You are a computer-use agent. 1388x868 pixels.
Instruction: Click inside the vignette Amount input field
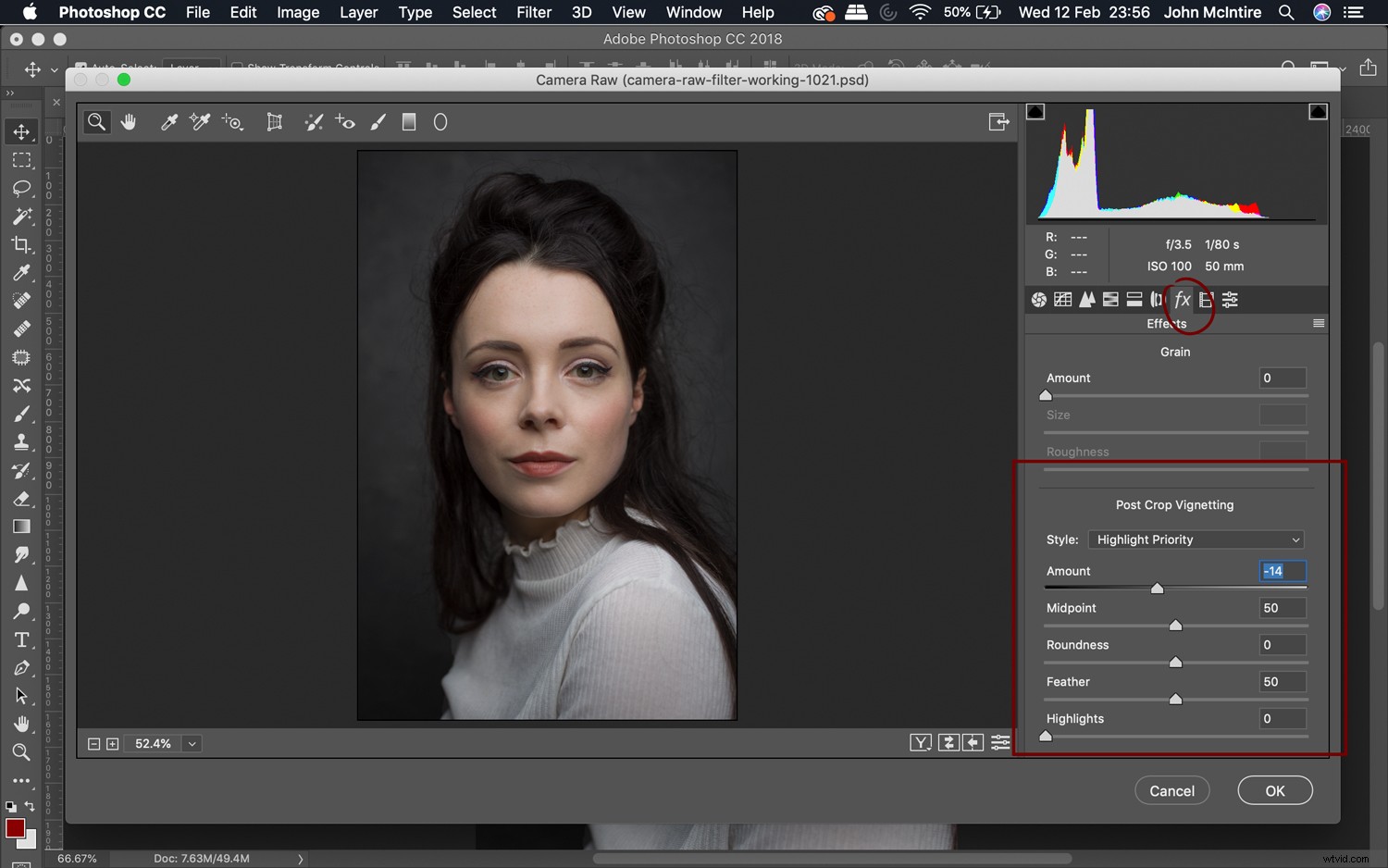1282,571
